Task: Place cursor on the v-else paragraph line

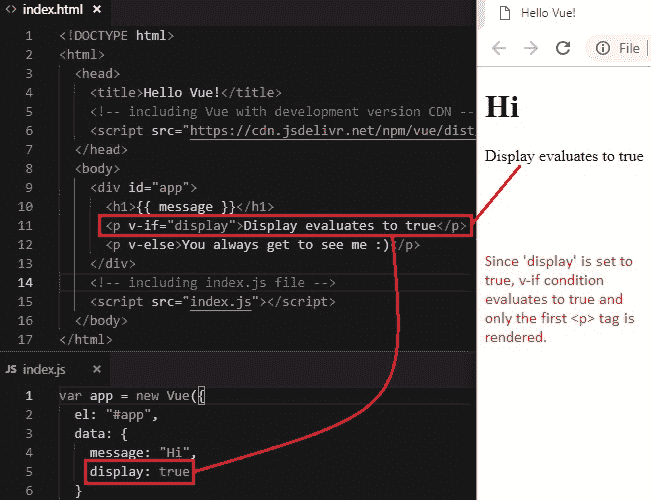Action: 262,245
